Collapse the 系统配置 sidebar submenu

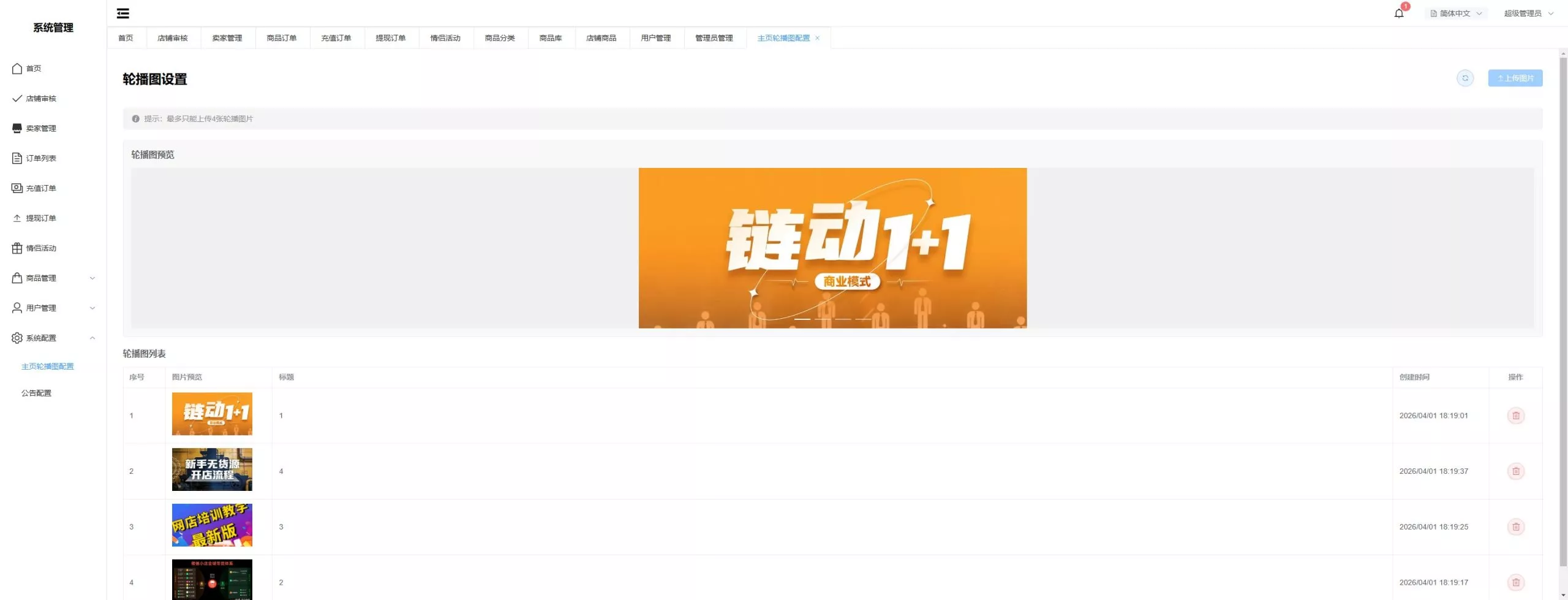click(92, 338)
